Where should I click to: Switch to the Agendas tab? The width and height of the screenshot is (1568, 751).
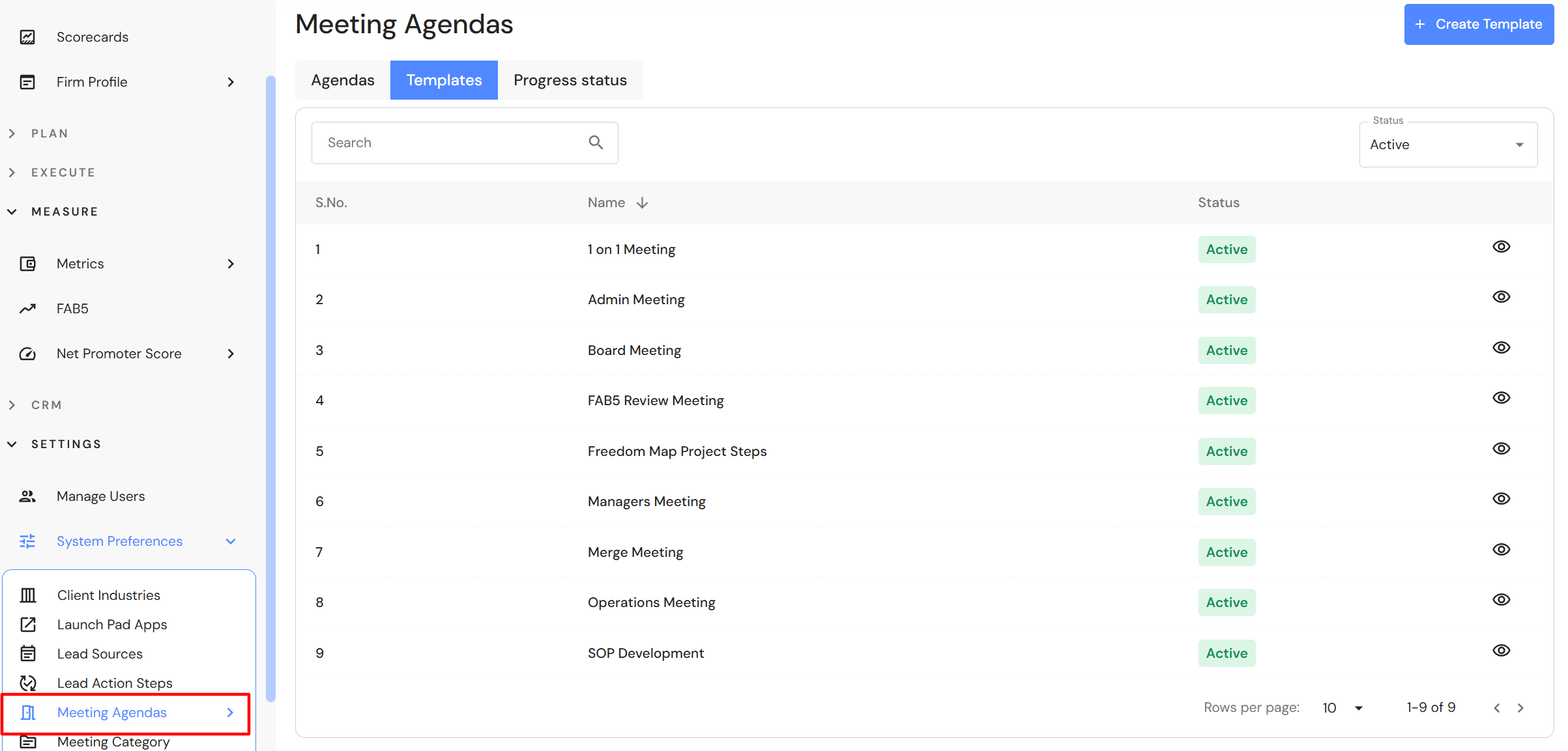pos(343,80)
